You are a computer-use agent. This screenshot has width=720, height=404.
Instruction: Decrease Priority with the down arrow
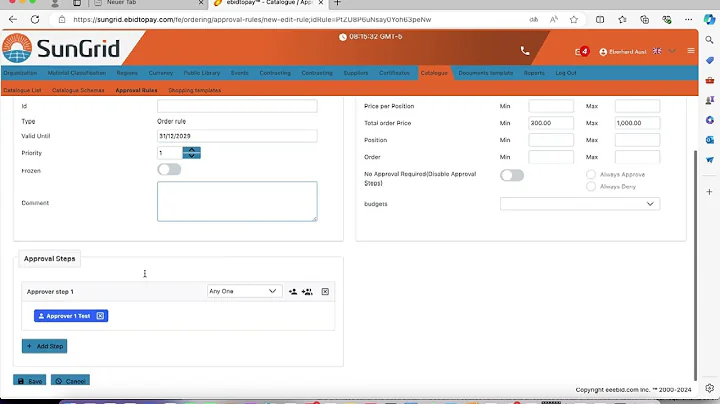point(191,156)
